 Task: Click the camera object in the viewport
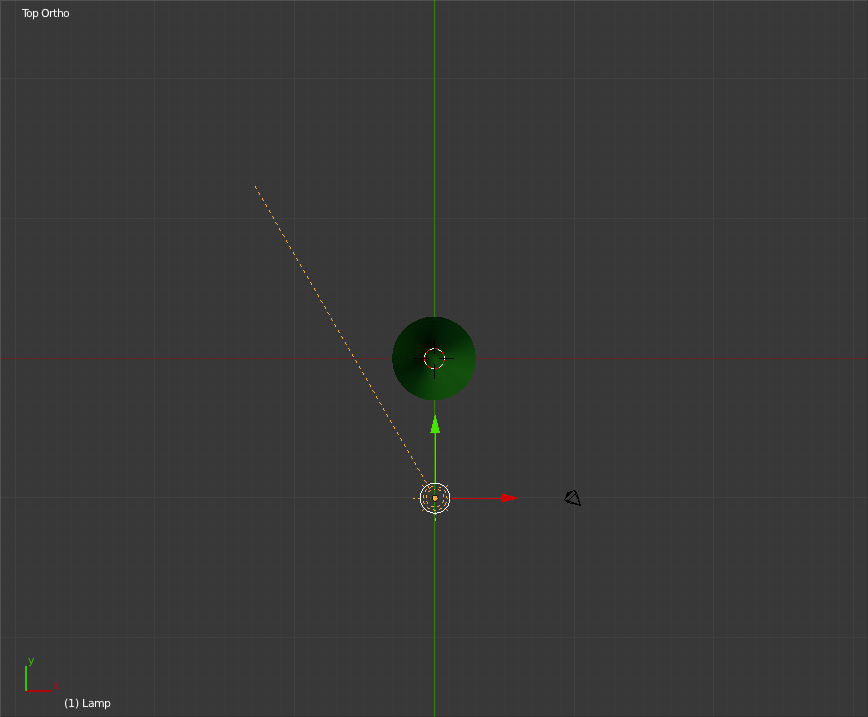(572, 498)
